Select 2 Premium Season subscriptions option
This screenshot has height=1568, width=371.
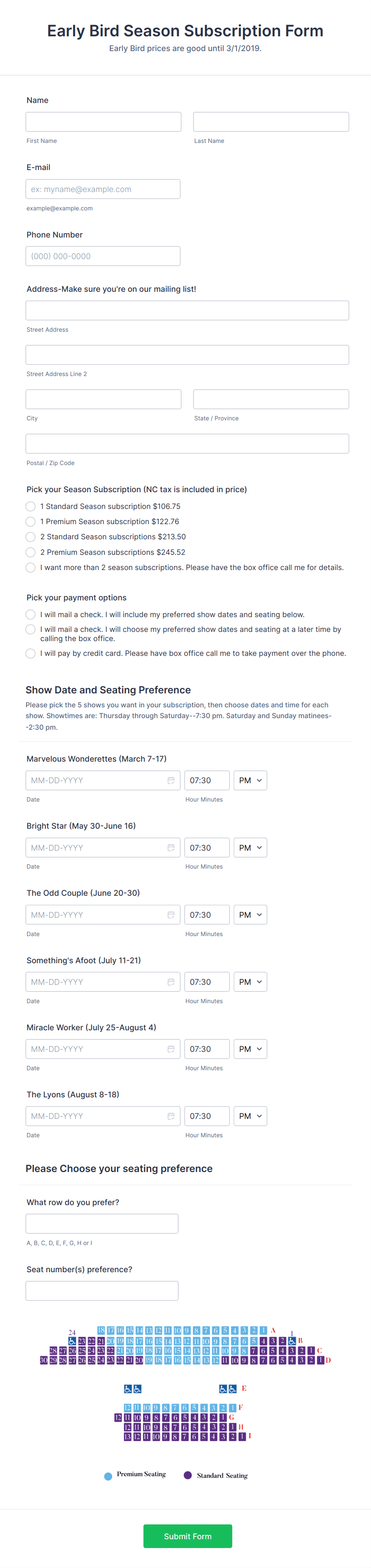[x=30, y=552]
